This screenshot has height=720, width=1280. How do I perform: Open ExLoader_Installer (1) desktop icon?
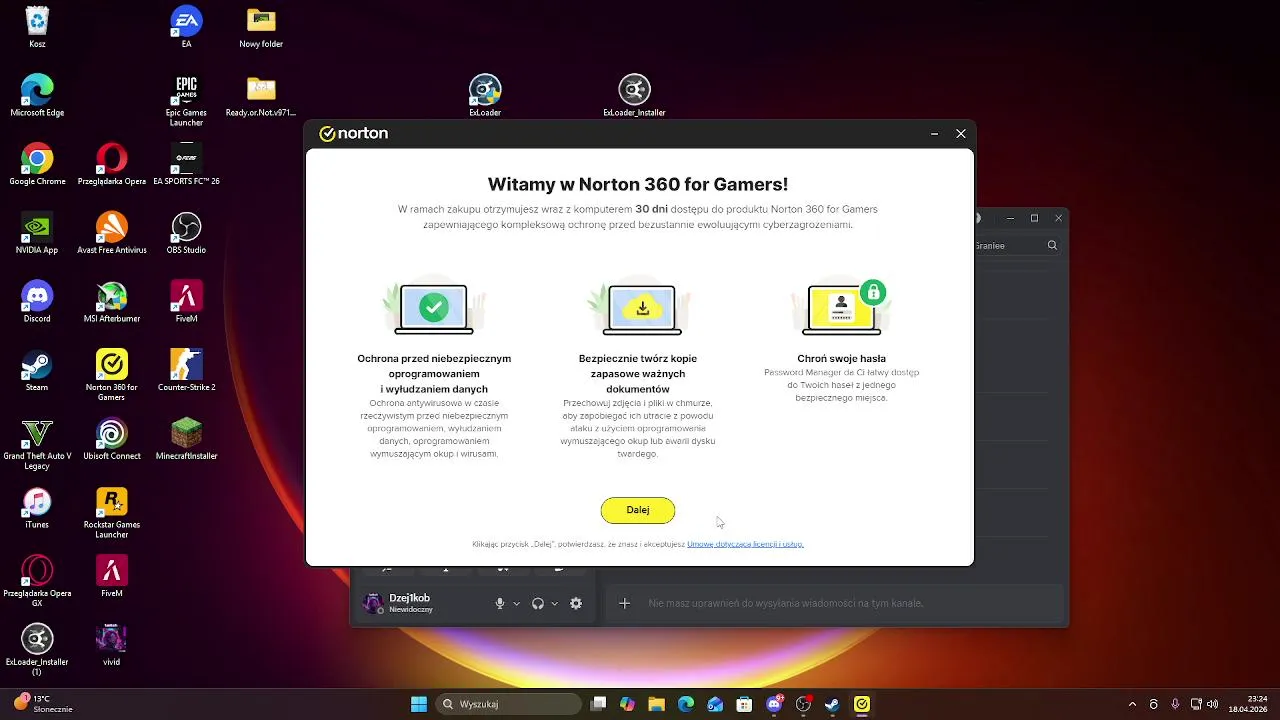pyautogui.click(x=37, y=650)
